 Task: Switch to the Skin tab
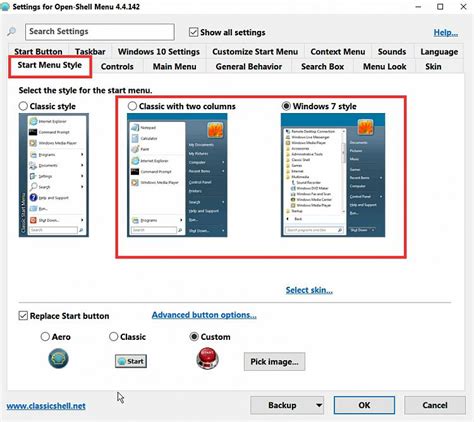click(433, 66)
